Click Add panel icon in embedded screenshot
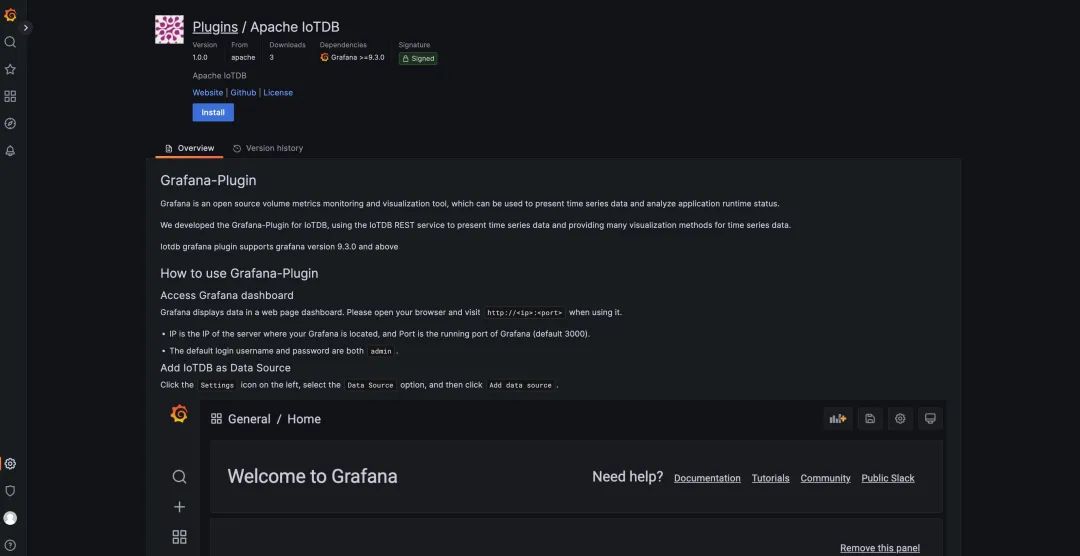This screenshot has height=556, width=1080. click(x=838, y=418)
